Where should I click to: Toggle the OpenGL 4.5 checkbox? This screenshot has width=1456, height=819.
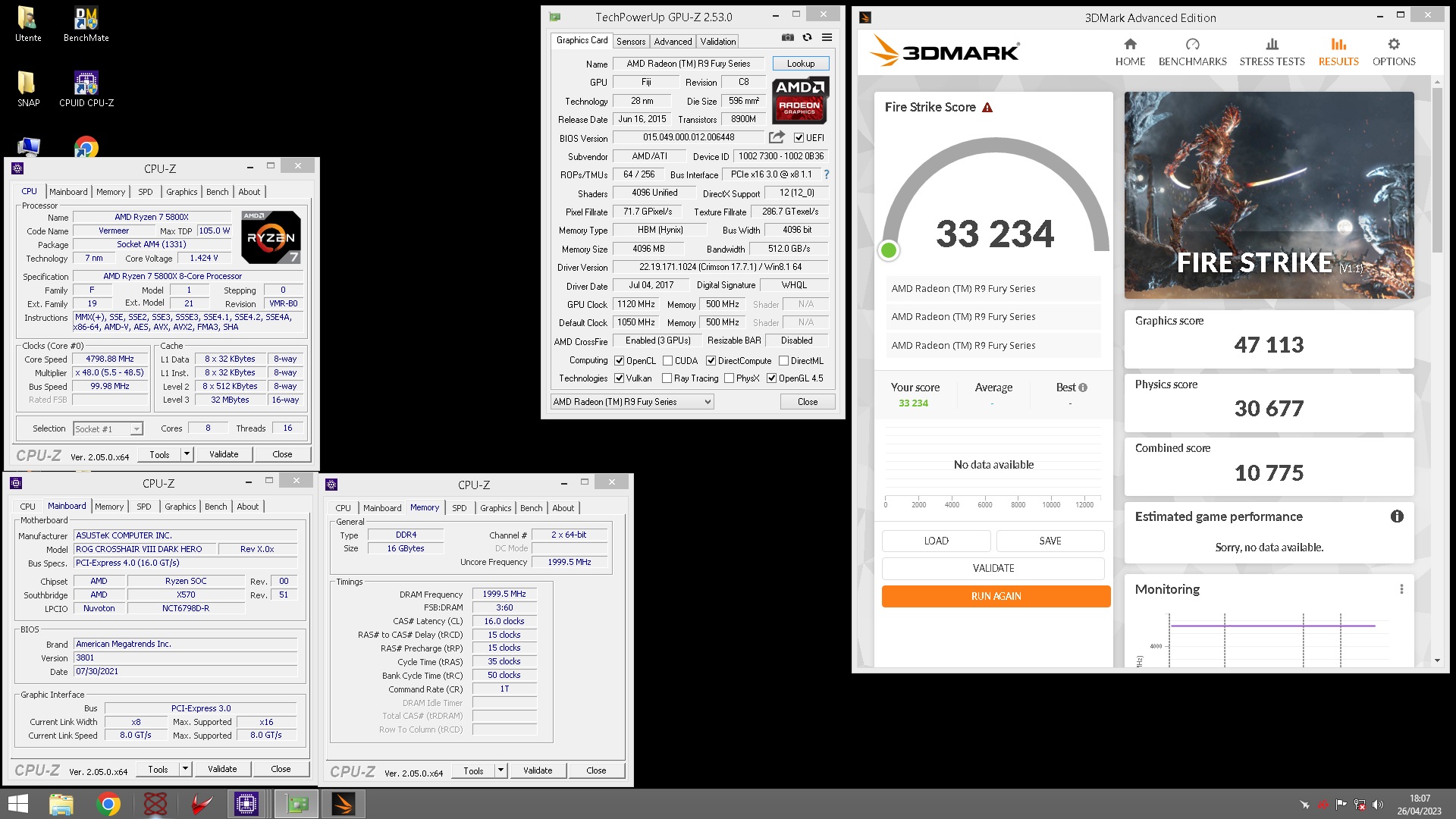[772, 378]
